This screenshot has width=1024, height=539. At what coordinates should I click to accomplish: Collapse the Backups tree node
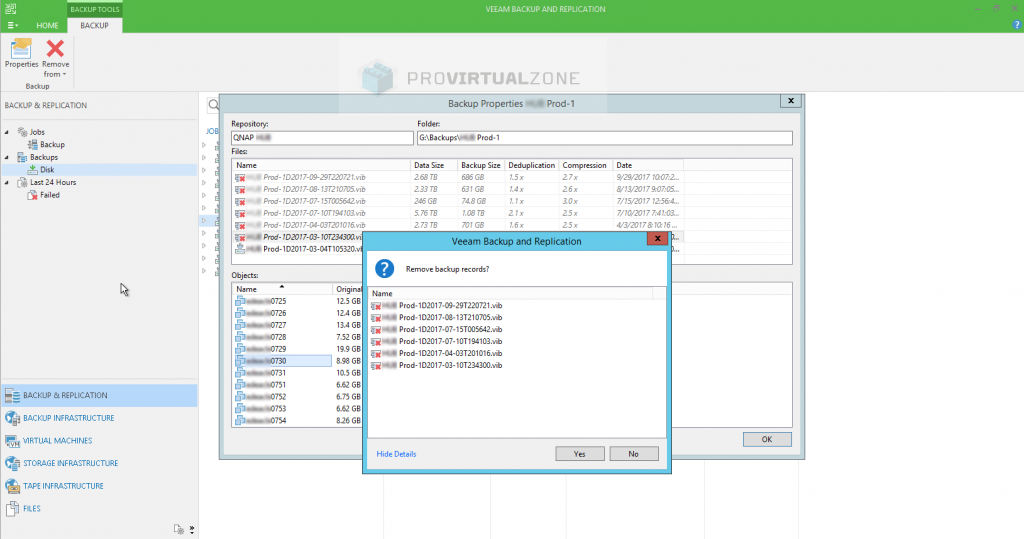[x=7, y=157]
